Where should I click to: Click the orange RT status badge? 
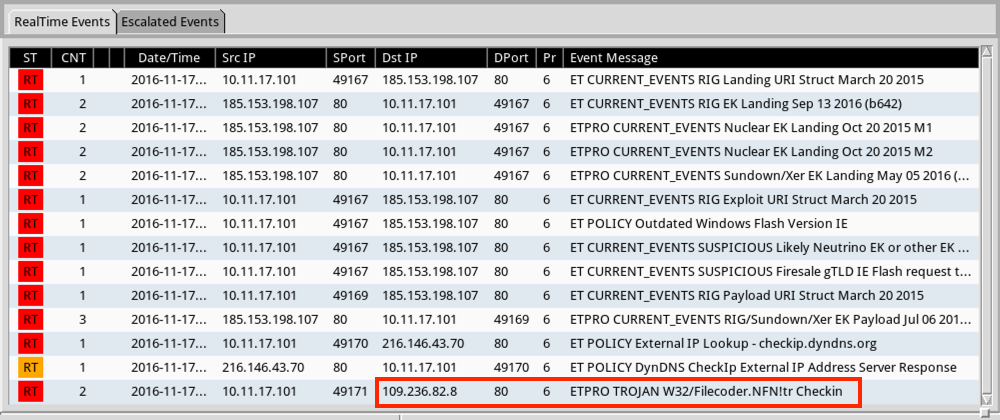(30, 367)
